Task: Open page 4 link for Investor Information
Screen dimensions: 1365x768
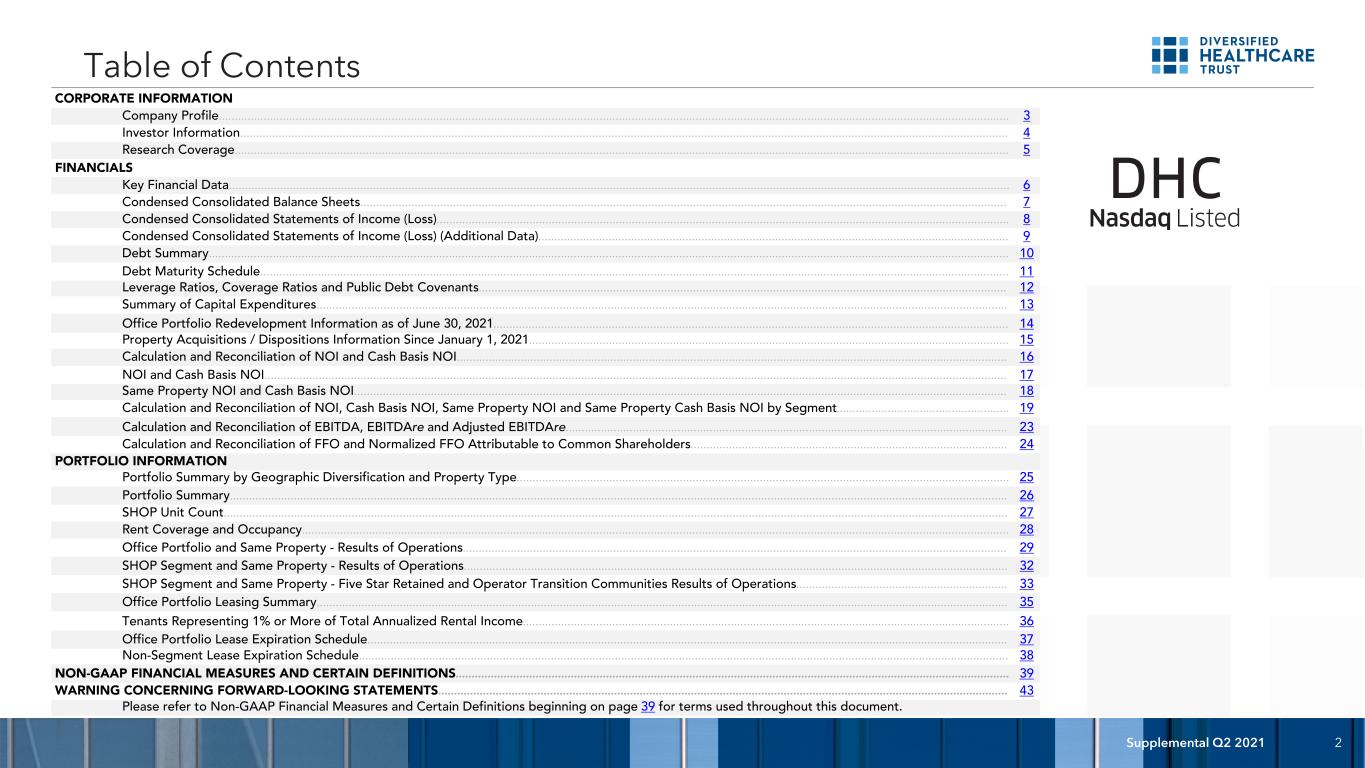Action: pyautogui.click(x=1027, y=133)
